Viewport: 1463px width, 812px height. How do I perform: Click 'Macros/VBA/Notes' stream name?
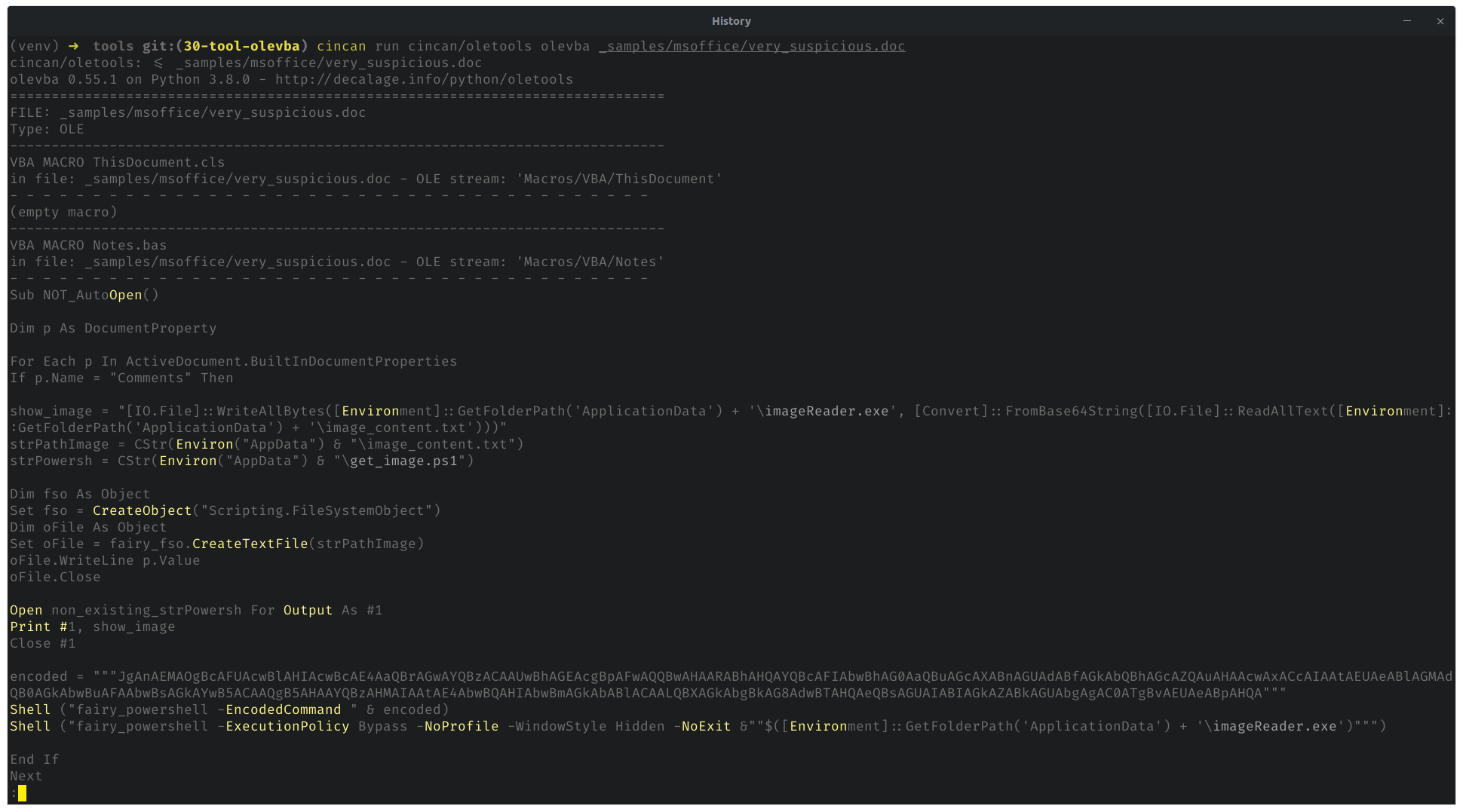(x=590, y=262)
